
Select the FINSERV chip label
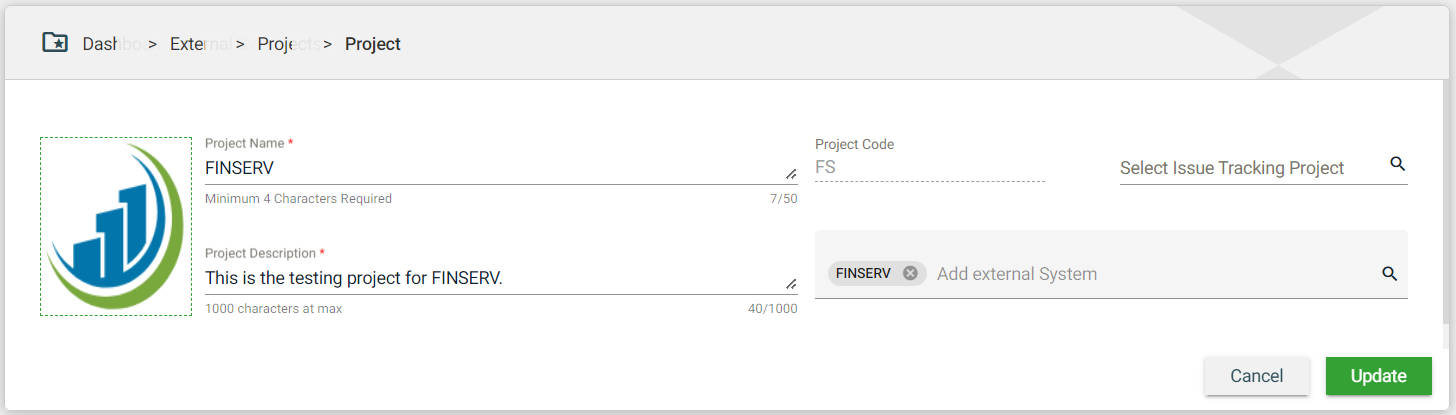863,273
